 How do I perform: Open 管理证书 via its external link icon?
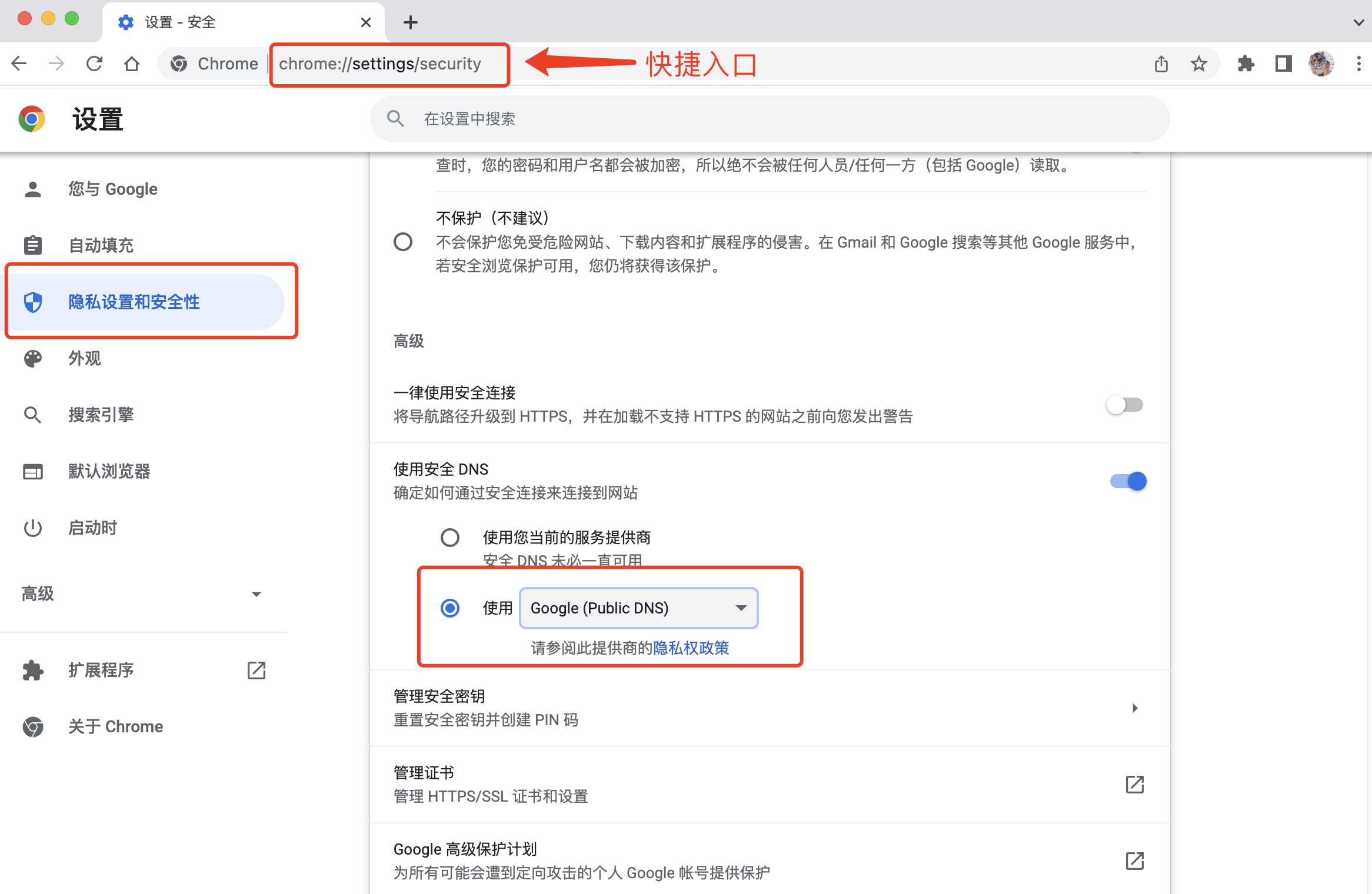(1134, 785)
